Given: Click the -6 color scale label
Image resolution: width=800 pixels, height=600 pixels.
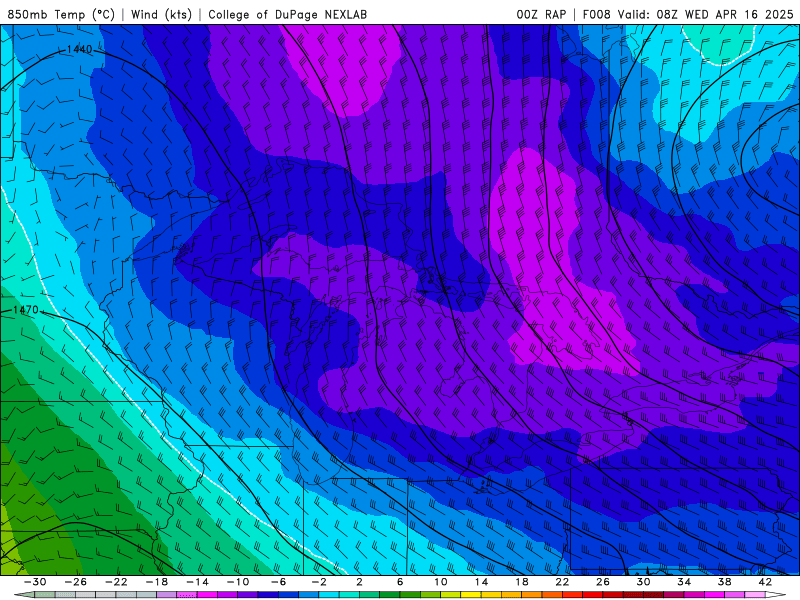Looking at the screenshot, I should point(278,582).
